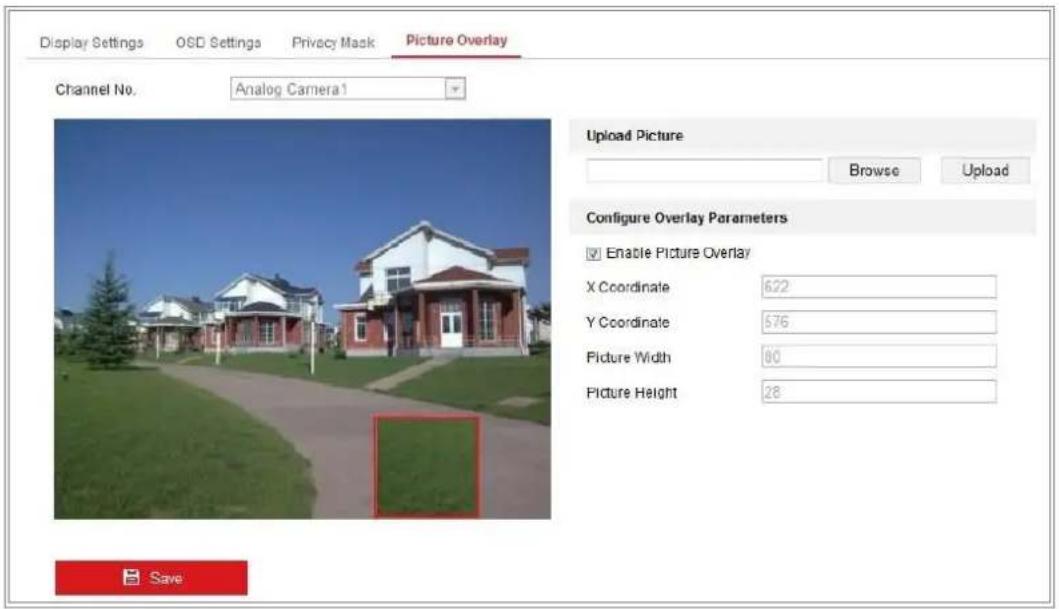This screenshot has width=1059, height=609.
Task: Click the Picture Height field
Action: click(x=879, y=392)
